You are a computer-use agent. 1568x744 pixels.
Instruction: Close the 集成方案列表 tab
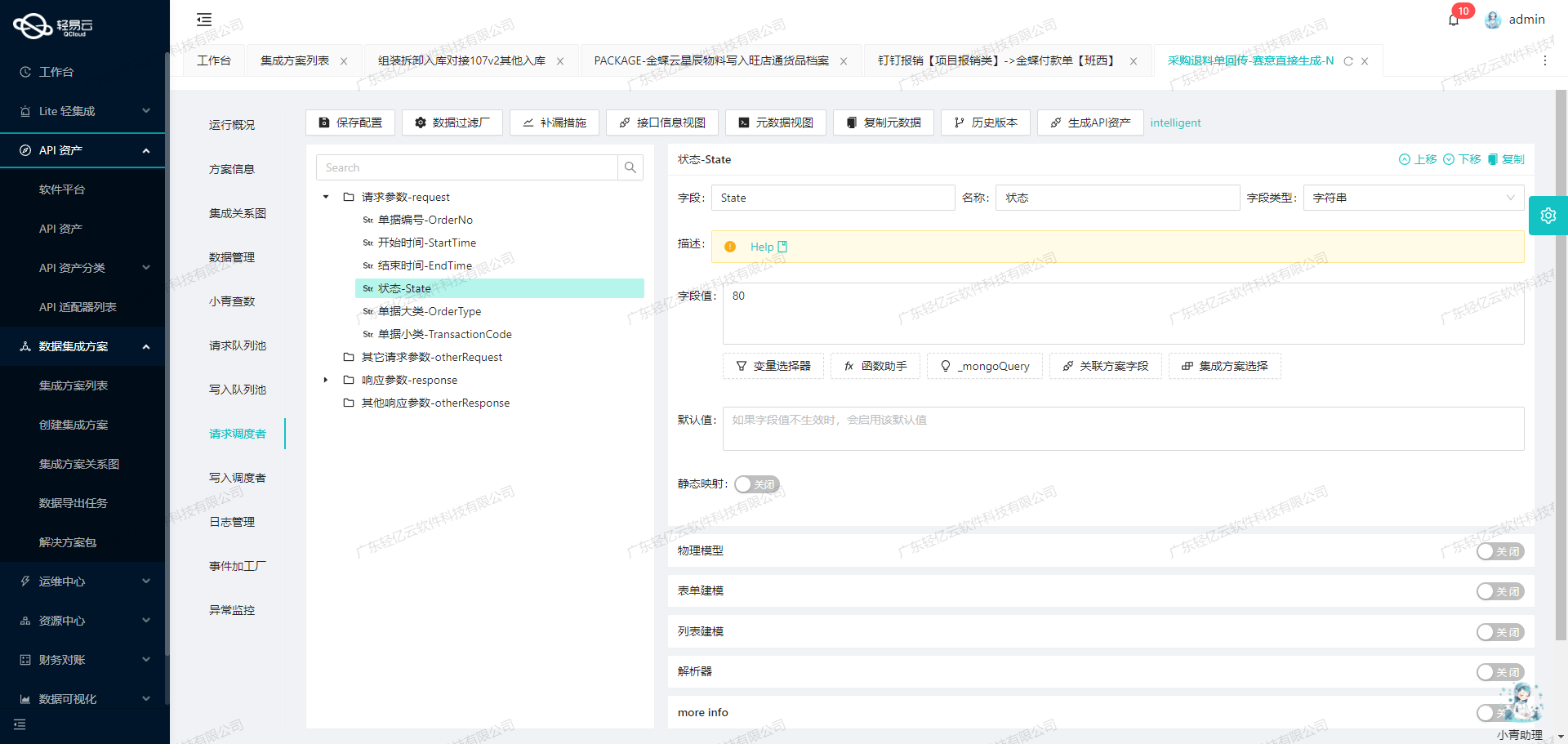point(344,61)
